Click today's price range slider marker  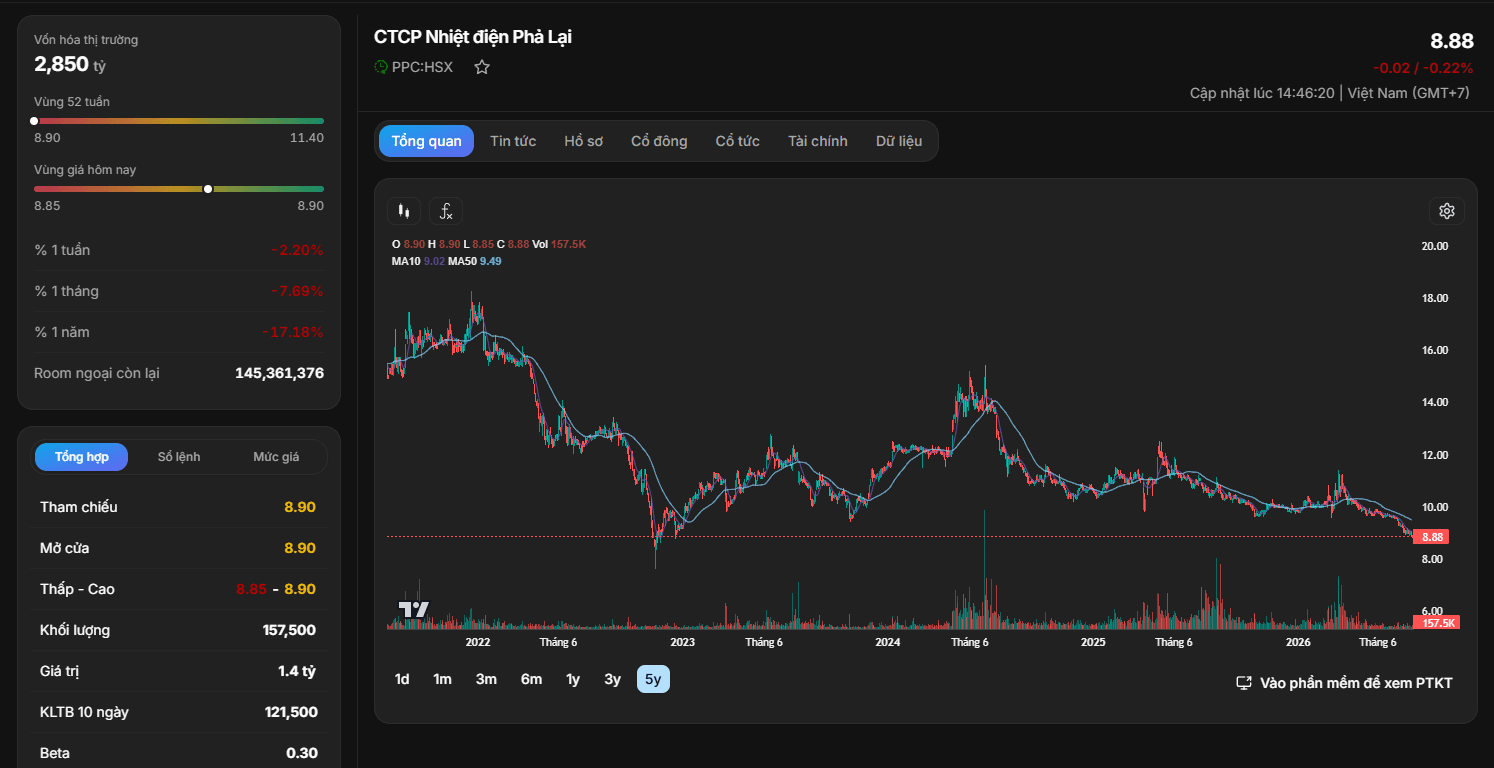pos(208,189)
